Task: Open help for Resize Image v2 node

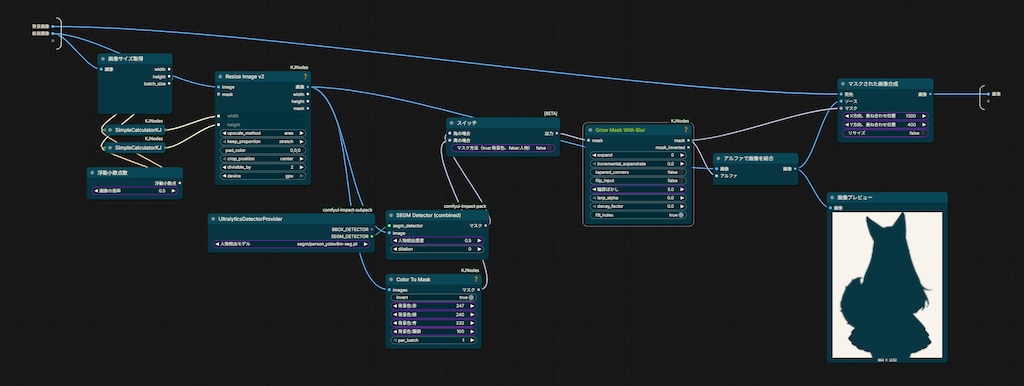Action: [305, 77]
